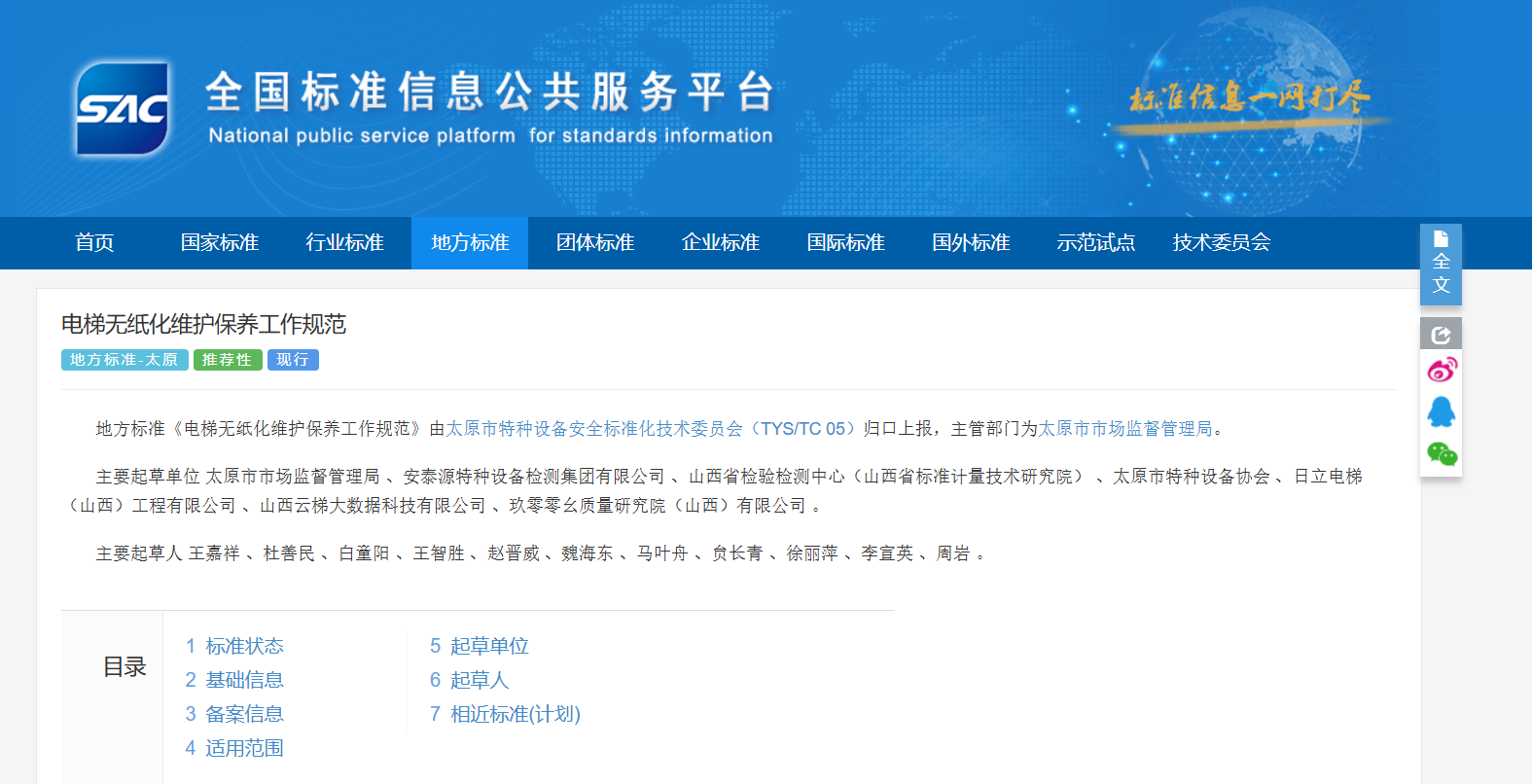Jump to 3 备案信息 section
The image size is (1532, 784).
(234, 714)
